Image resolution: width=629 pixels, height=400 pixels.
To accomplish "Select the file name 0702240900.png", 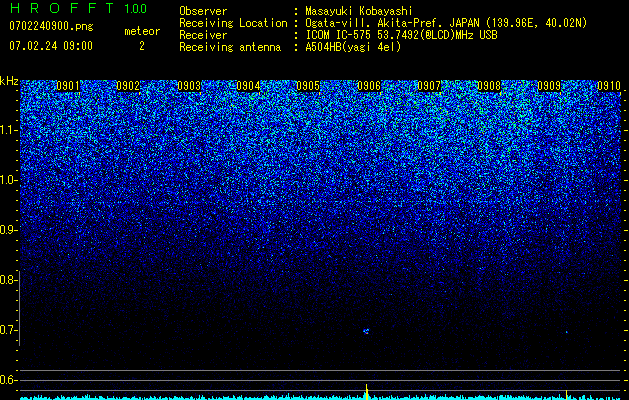I will click(x=51, y=26).
